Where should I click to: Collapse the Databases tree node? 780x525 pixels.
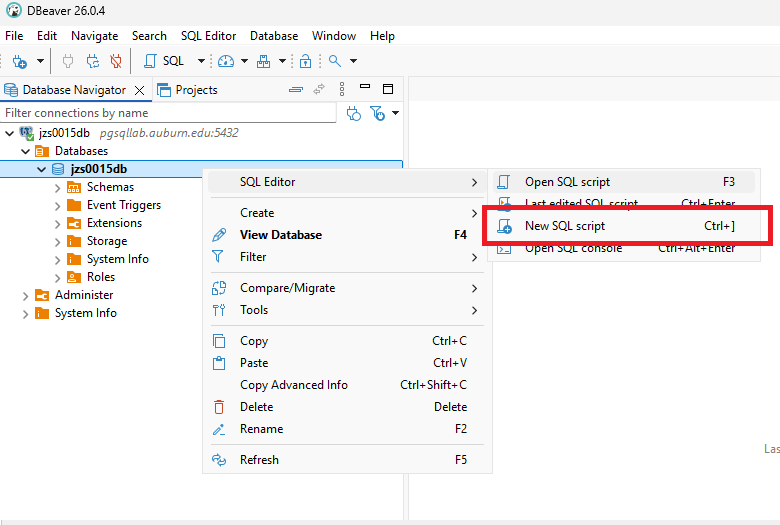[x=25, y=151]
